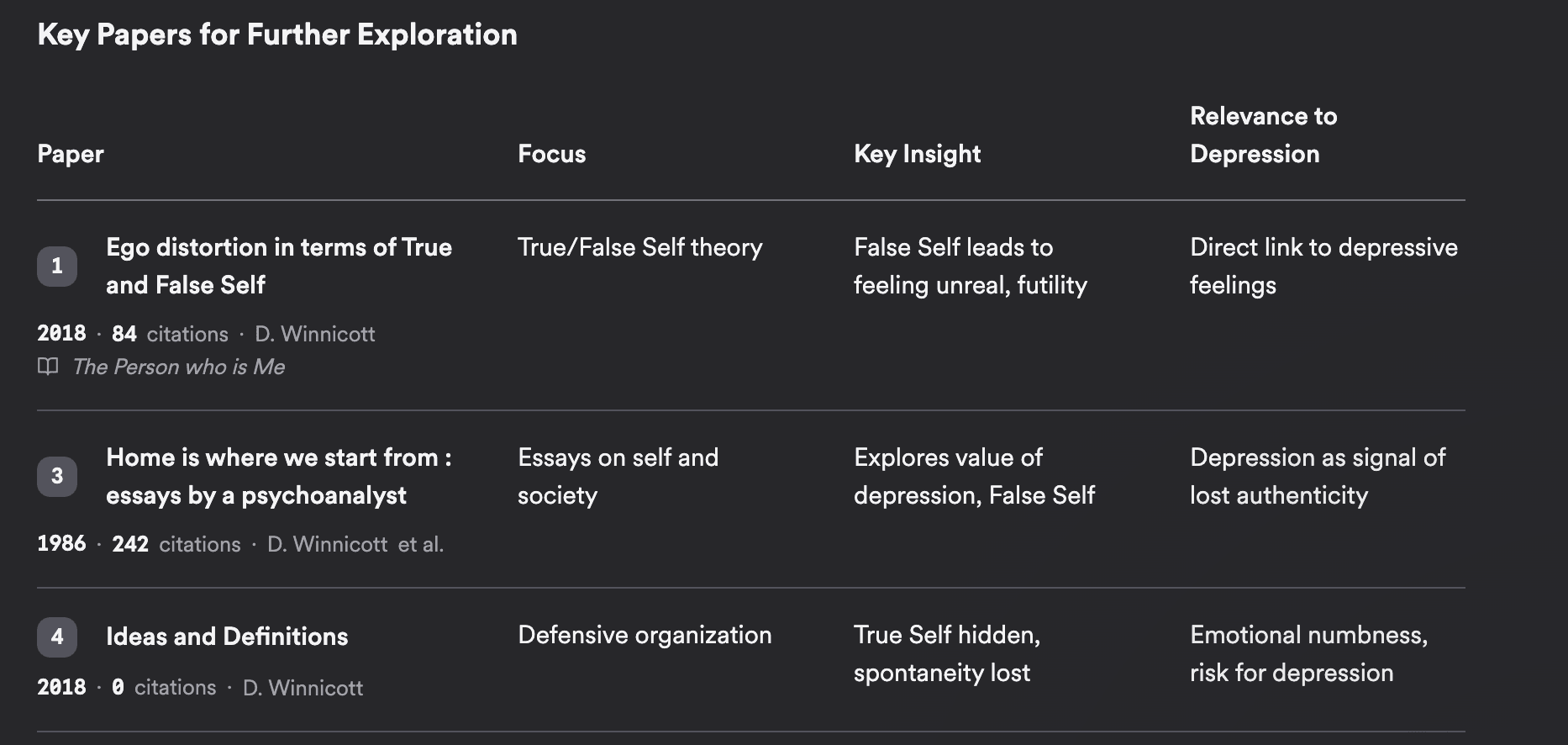Click the 84 citations count
1568x745 pixels.
(x=170, y=334)
